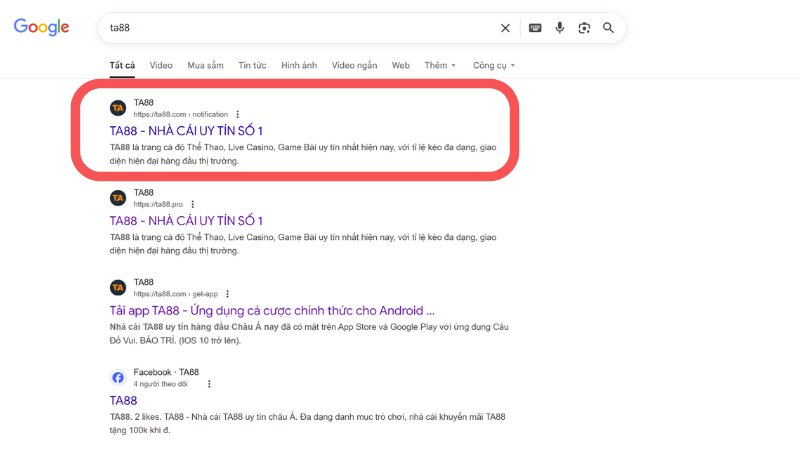Click the https://ta88.com › get-app URL
800x450 pixels.
click(176, 294)
